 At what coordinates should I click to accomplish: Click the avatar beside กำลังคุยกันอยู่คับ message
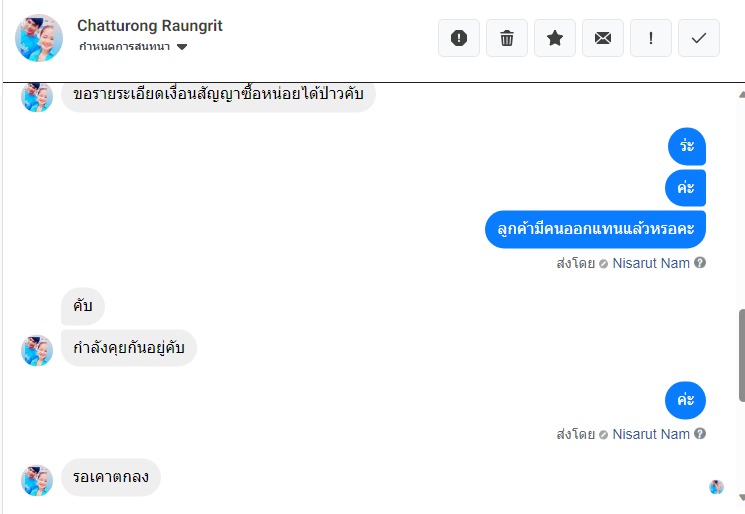[37, 350]
